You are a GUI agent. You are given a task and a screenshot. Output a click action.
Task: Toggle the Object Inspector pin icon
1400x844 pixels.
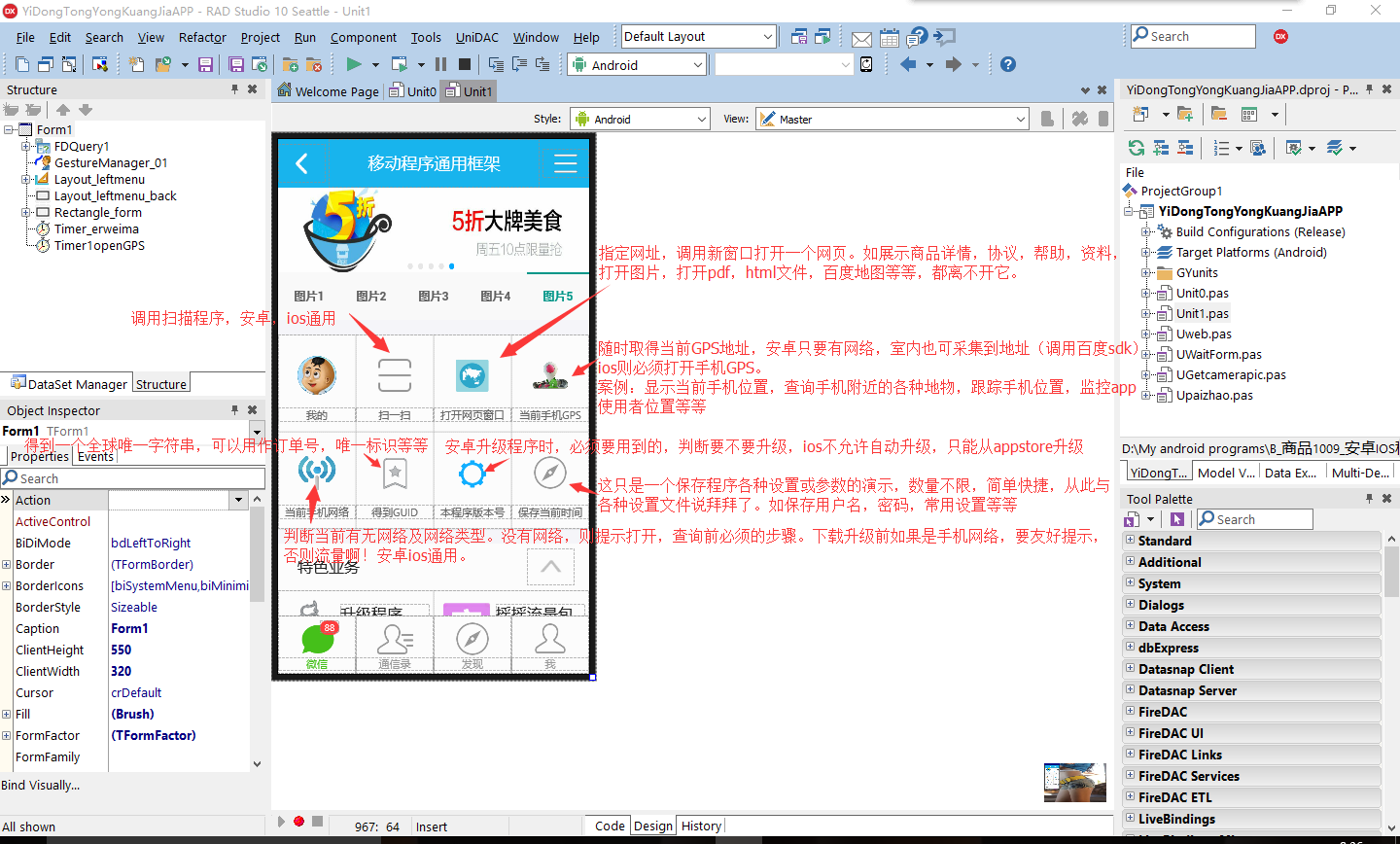(x=236, y=409)
